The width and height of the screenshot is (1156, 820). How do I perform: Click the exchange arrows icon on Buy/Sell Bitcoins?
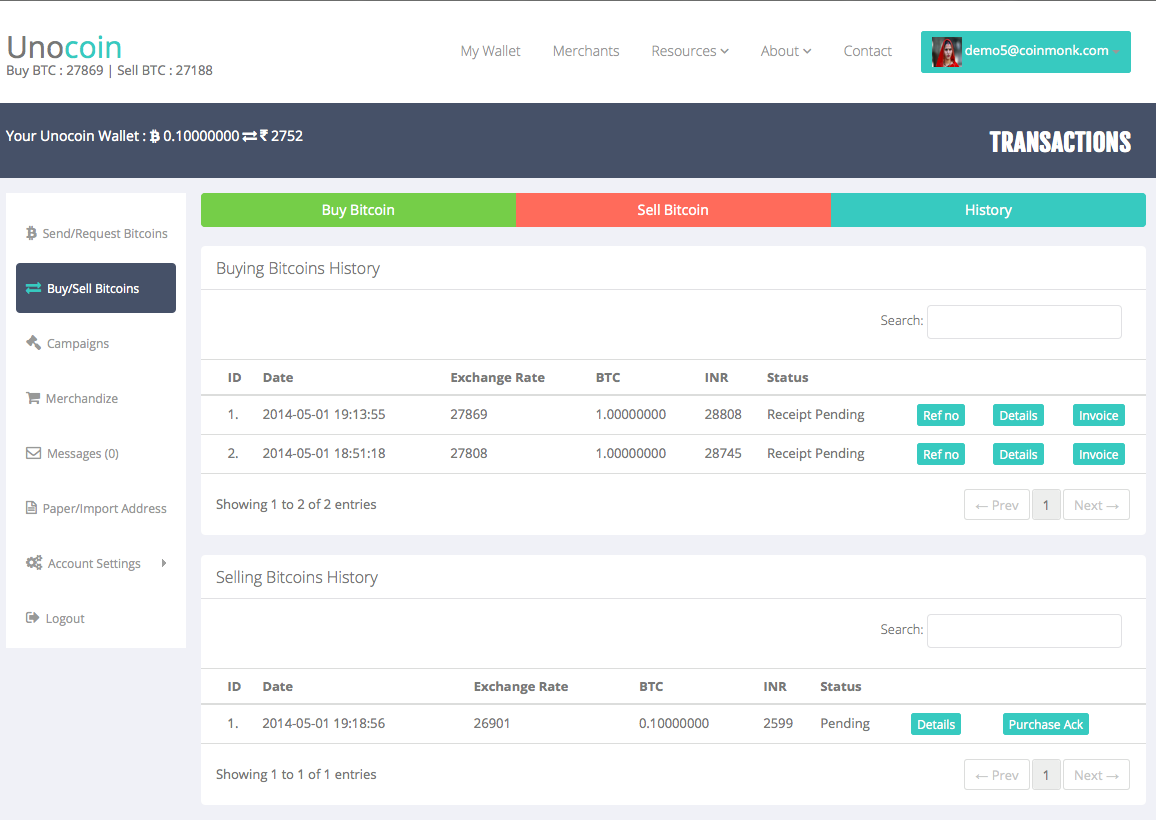[33, 288]
